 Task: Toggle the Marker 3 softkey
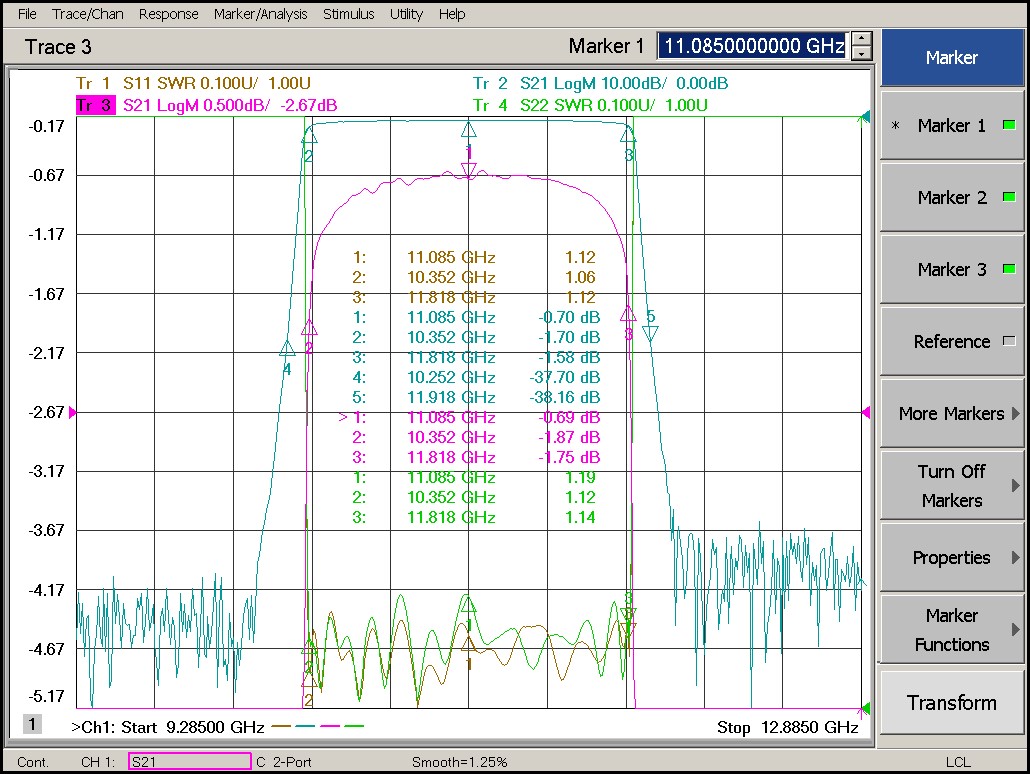coord(951,270)
